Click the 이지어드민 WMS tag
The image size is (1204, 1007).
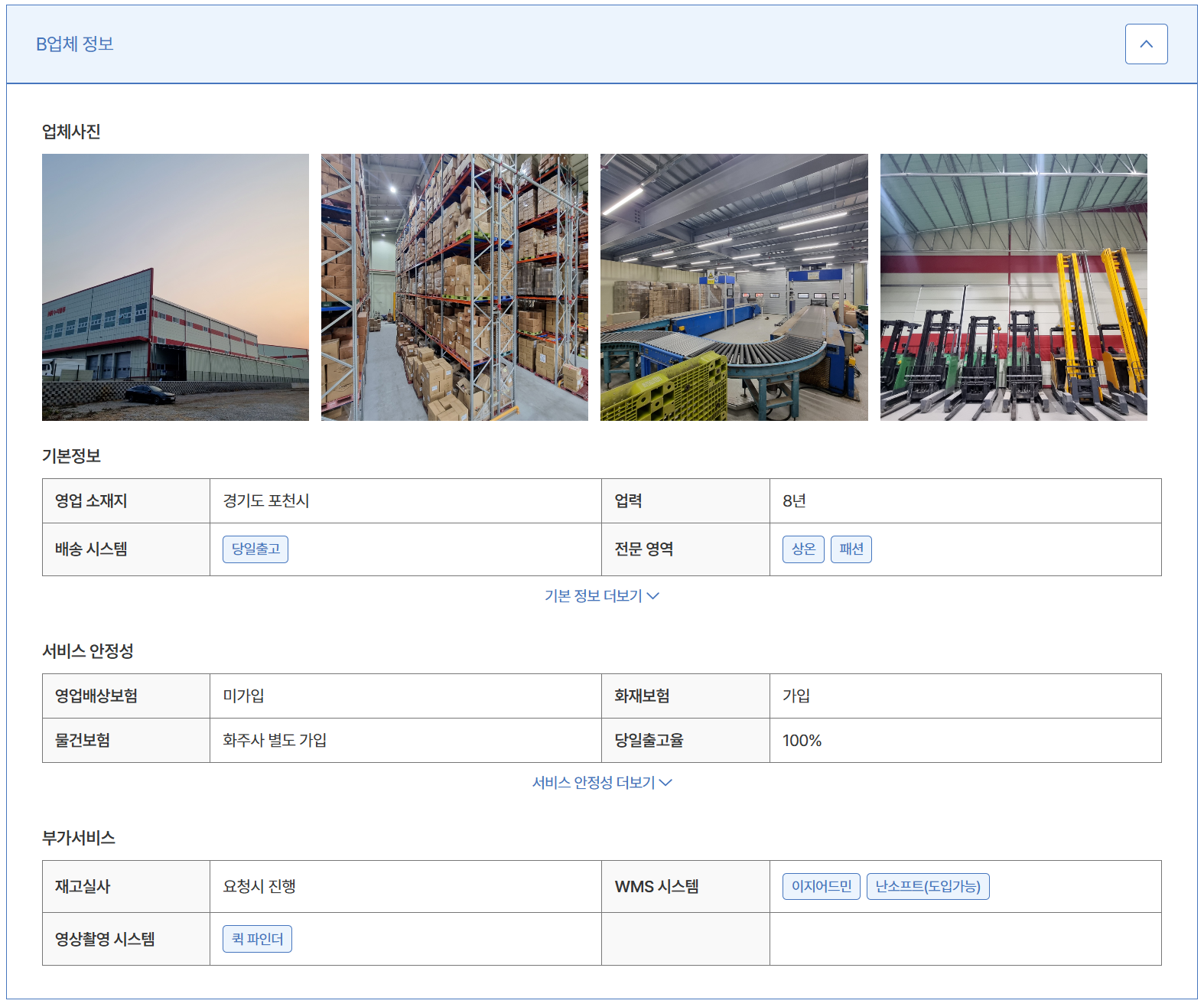[822, 887]
